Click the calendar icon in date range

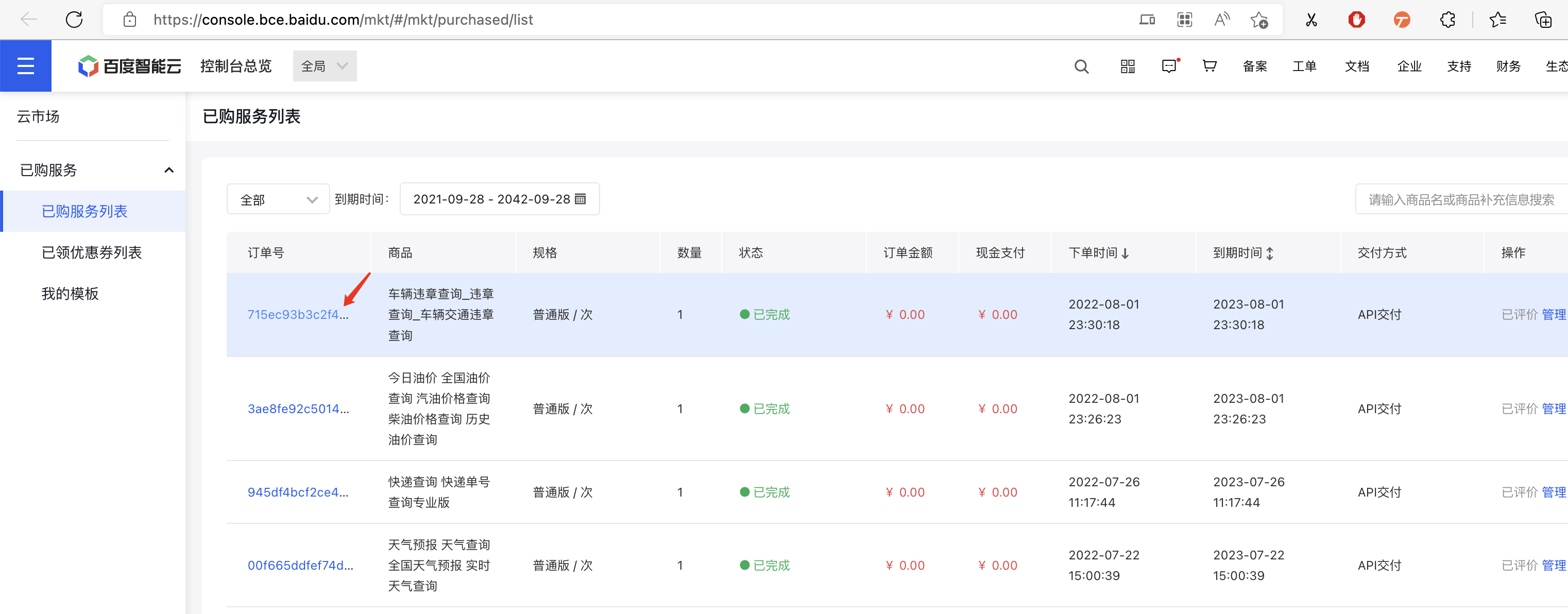580,199
